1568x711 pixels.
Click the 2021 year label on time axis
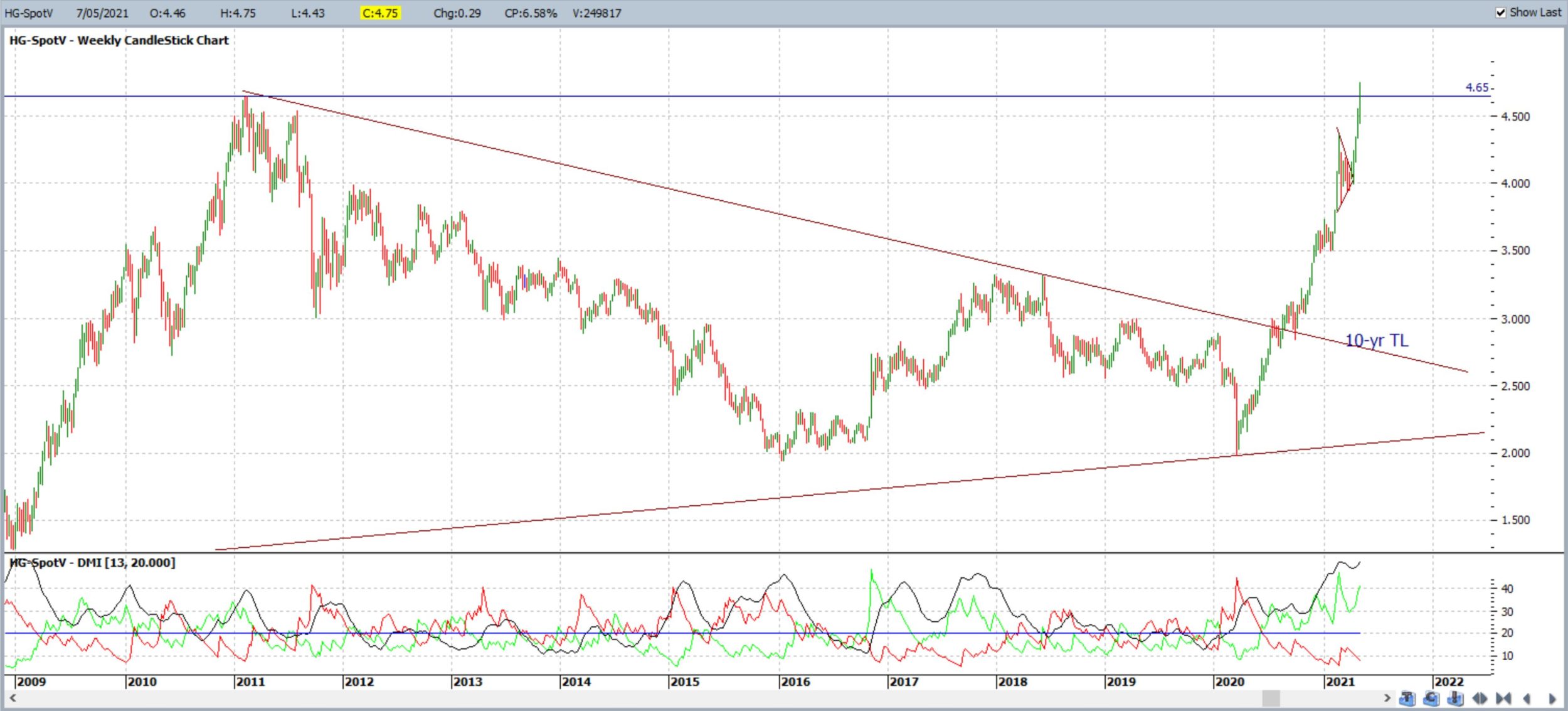point(1340,682)
